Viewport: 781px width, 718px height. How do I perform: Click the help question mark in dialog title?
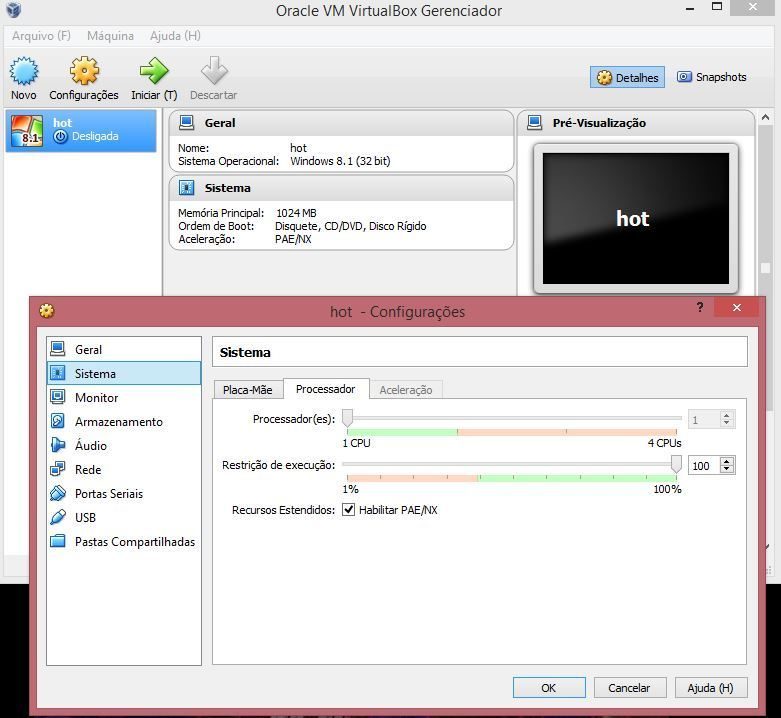click(x=700, y=307)
